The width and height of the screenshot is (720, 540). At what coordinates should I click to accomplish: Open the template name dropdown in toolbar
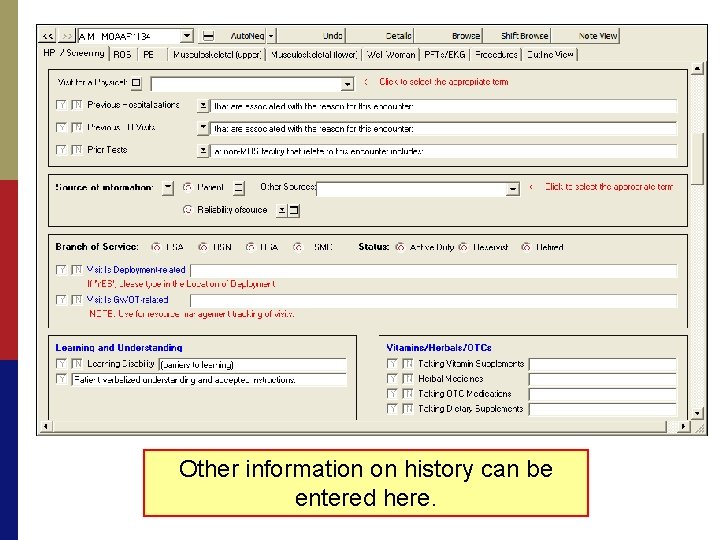click(186, 36)
